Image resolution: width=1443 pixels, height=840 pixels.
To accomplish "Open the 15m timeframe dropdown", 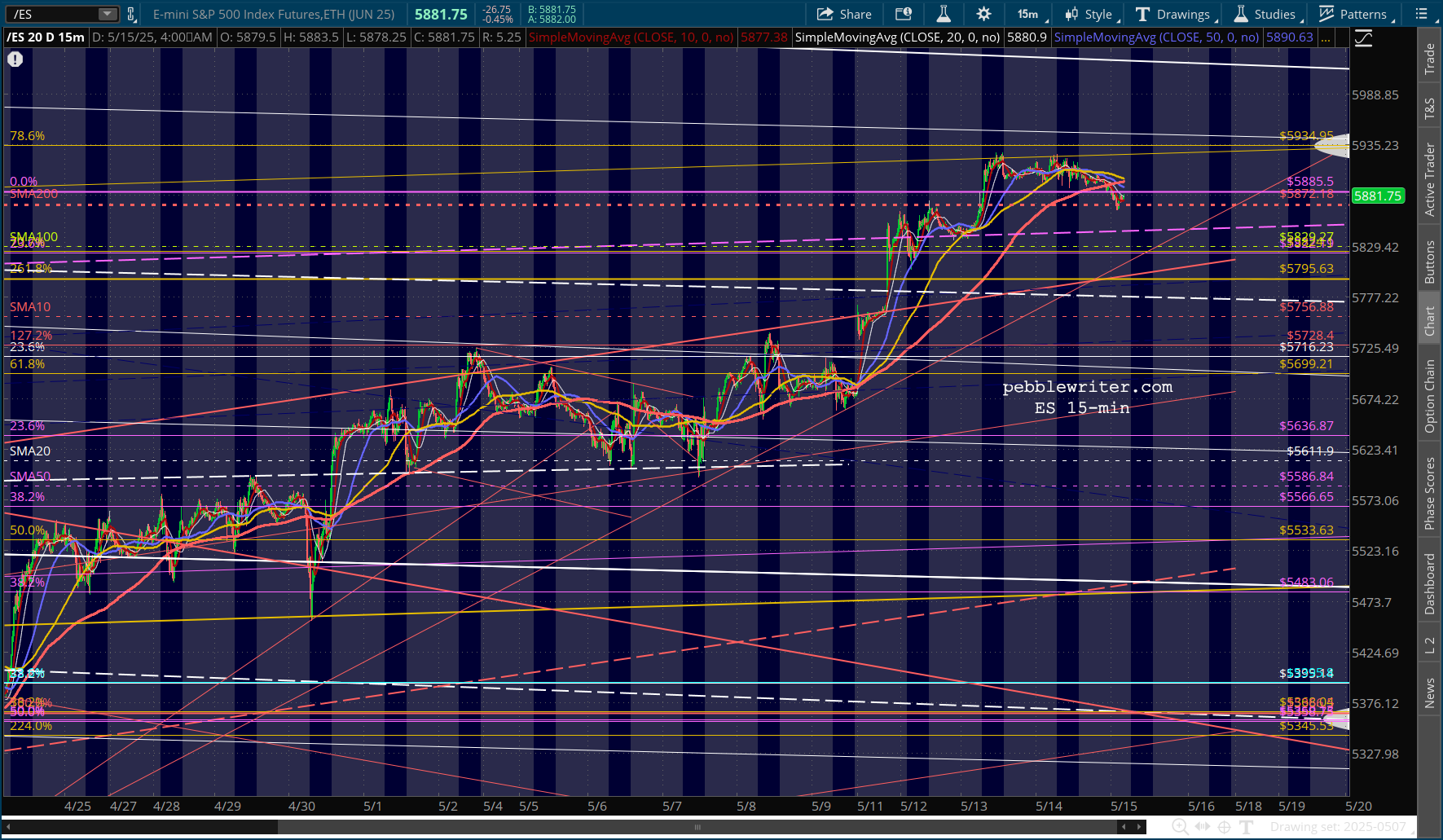I will click(x=1028, y=14).
